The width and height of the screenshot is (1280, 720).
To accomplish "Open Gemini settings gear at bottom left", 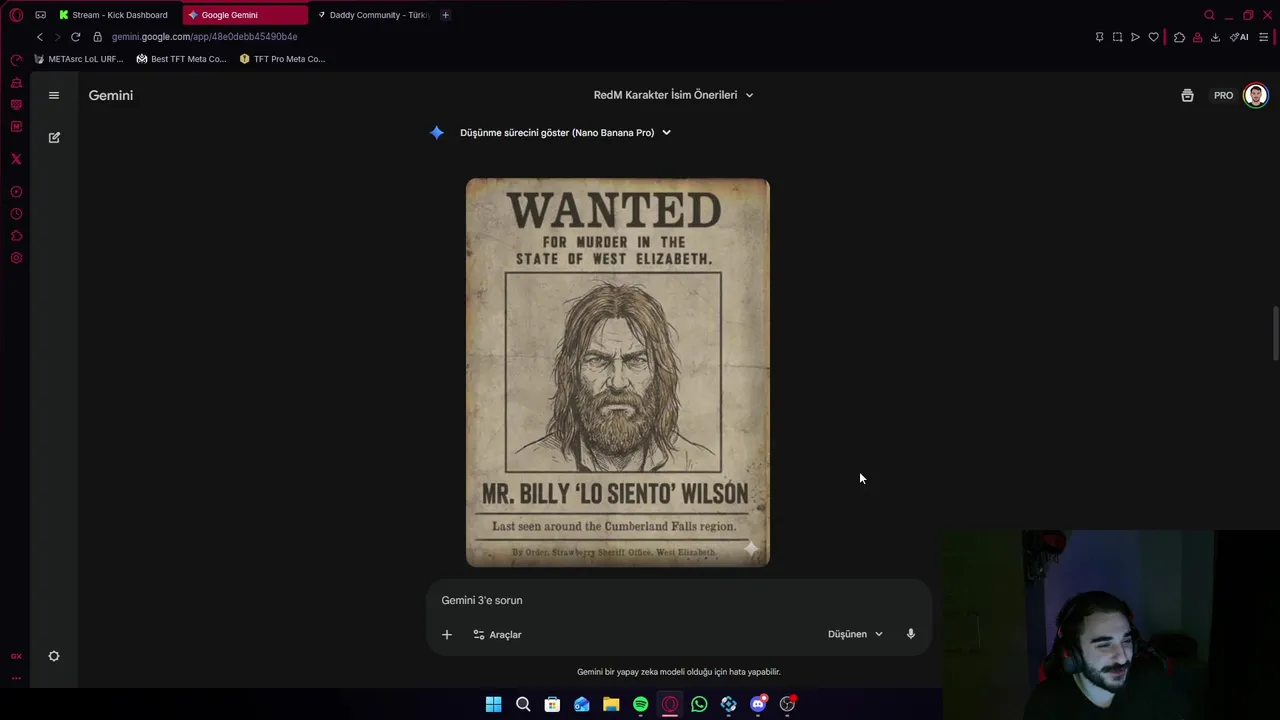I will pyautogui.click(x=54, y=656).
